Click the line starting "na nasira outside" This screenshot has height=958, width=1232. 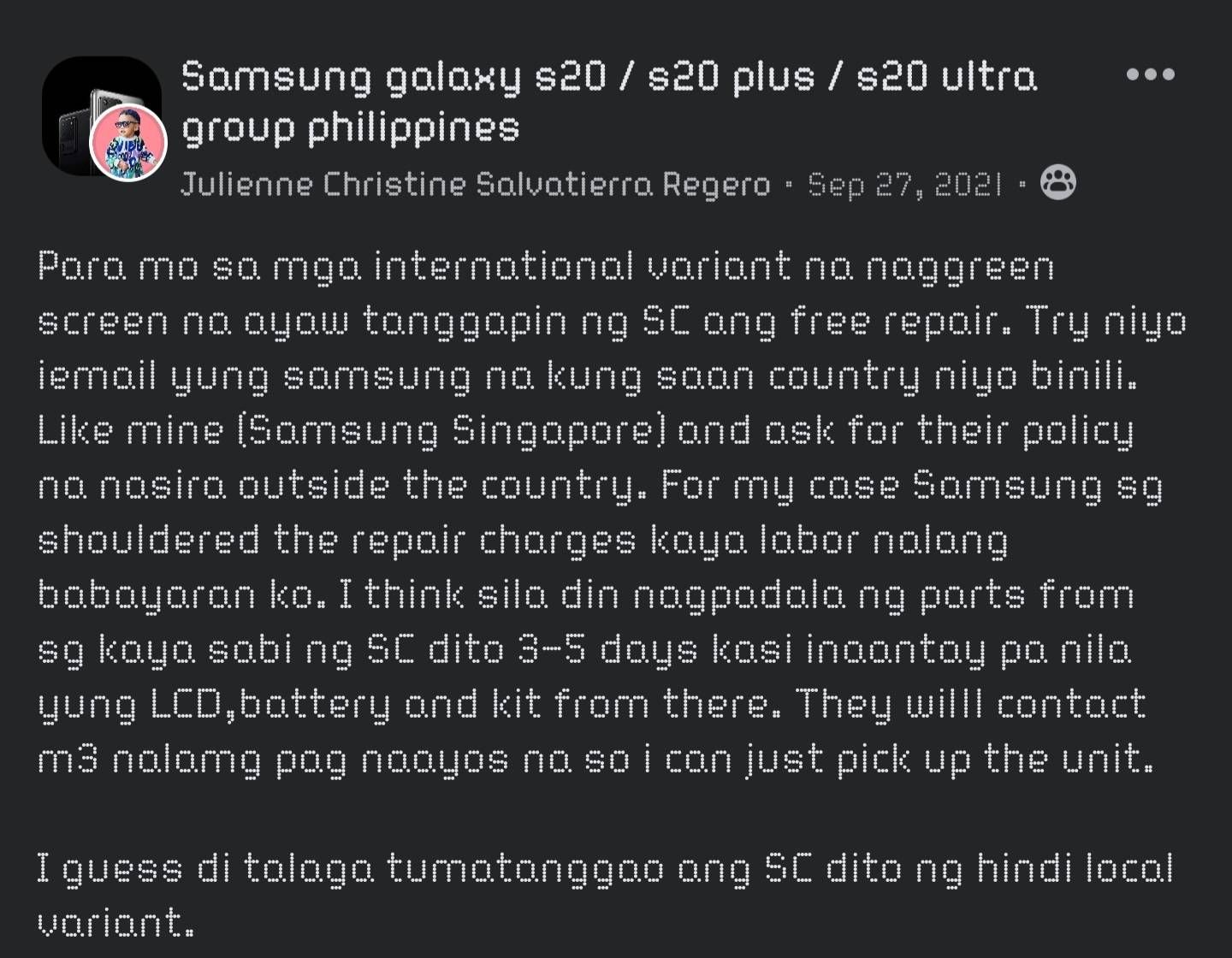point(601,486)
